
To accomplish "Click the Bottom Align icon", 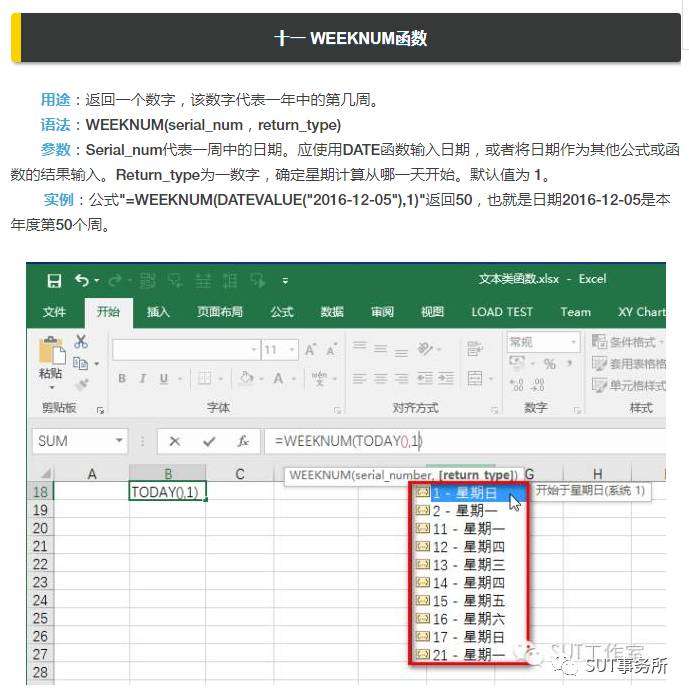I will [x=401, y=352].
